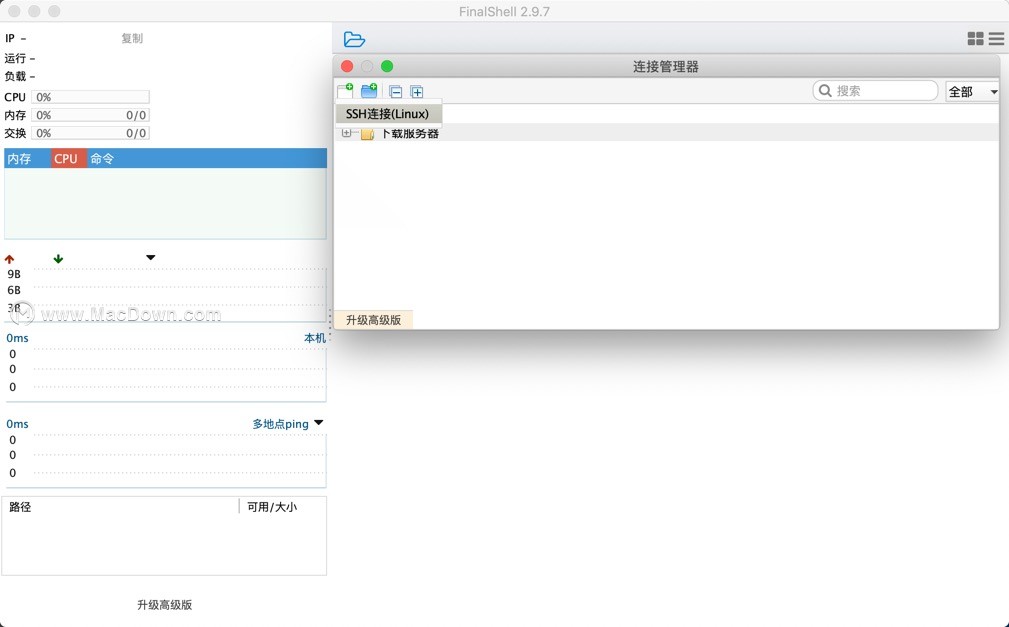Screen dimensions: 1009x627
Task: Sort processes by CPU column header
Action: 69,158
